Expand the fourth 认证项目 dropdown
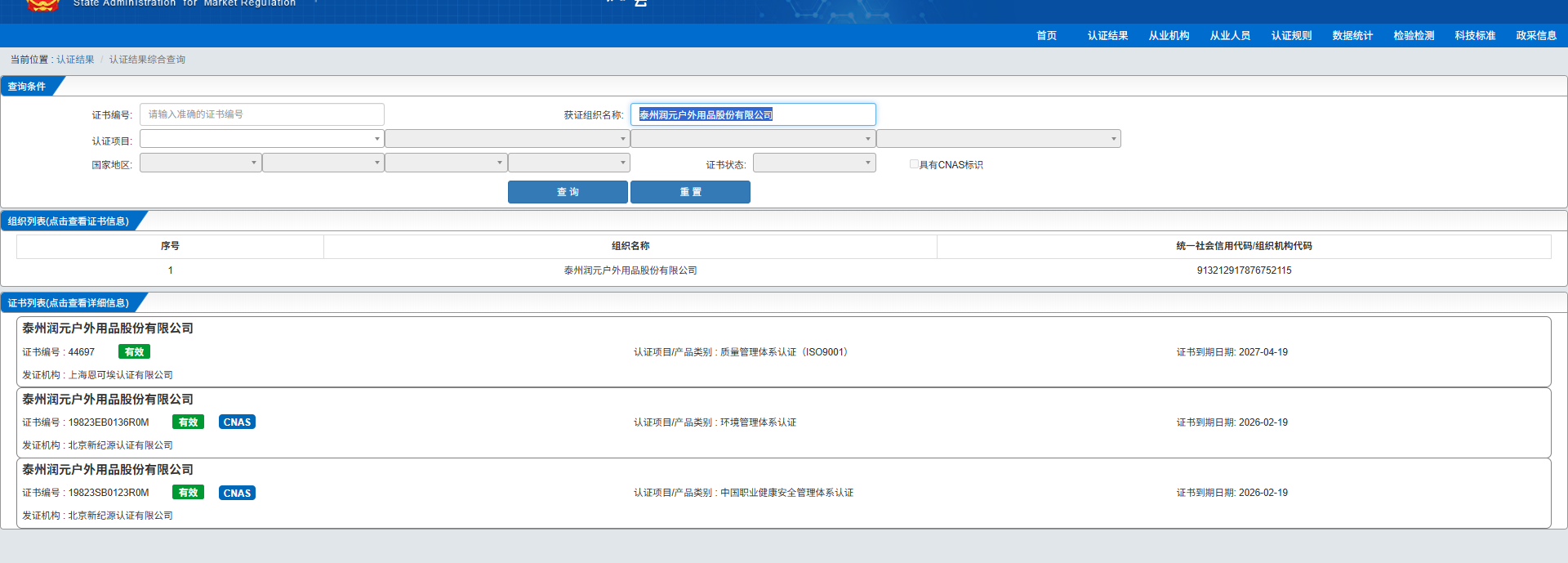1568x563 pixels. point(999,139)
